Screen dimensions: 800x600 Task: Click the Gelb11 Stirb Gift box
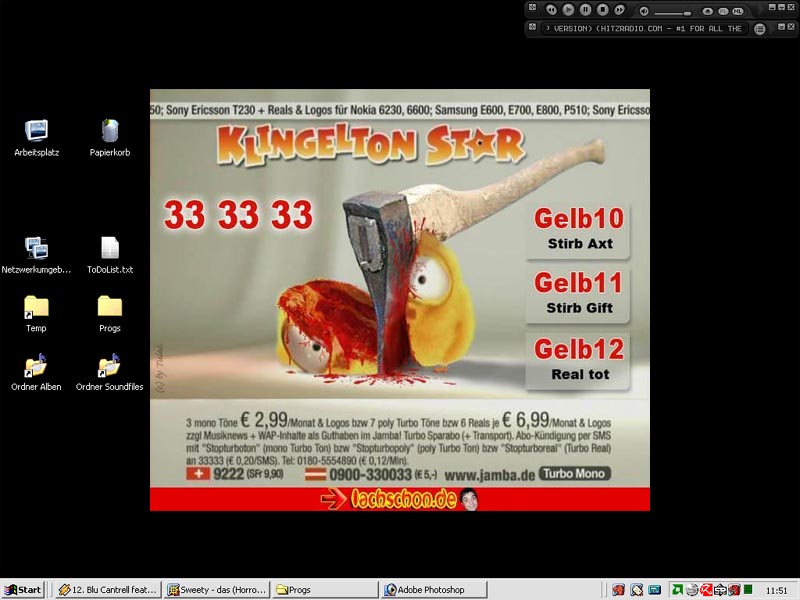point(578,295)
